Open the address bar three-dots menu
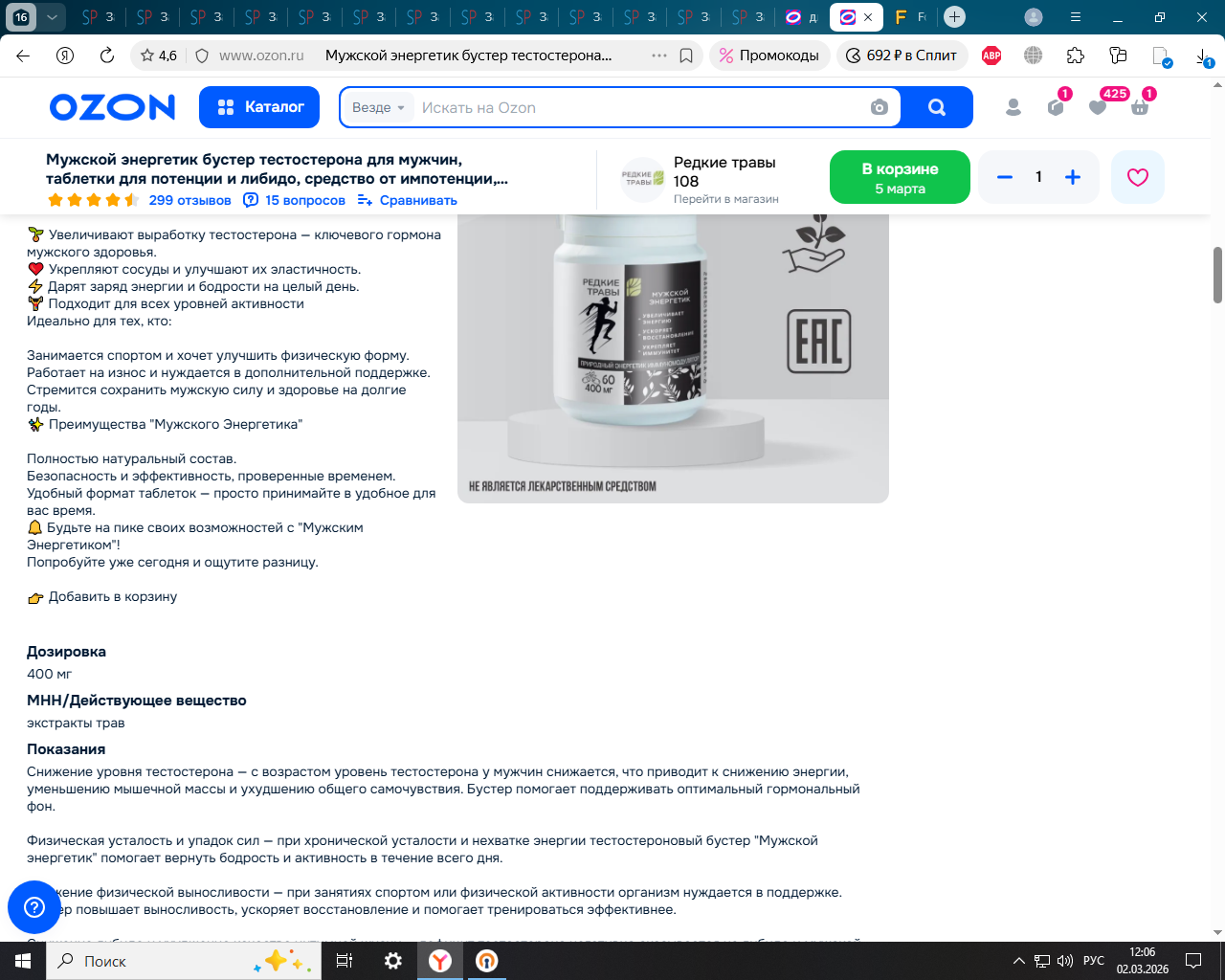This screenshot has height=980, width=1225. pos(659,56)
